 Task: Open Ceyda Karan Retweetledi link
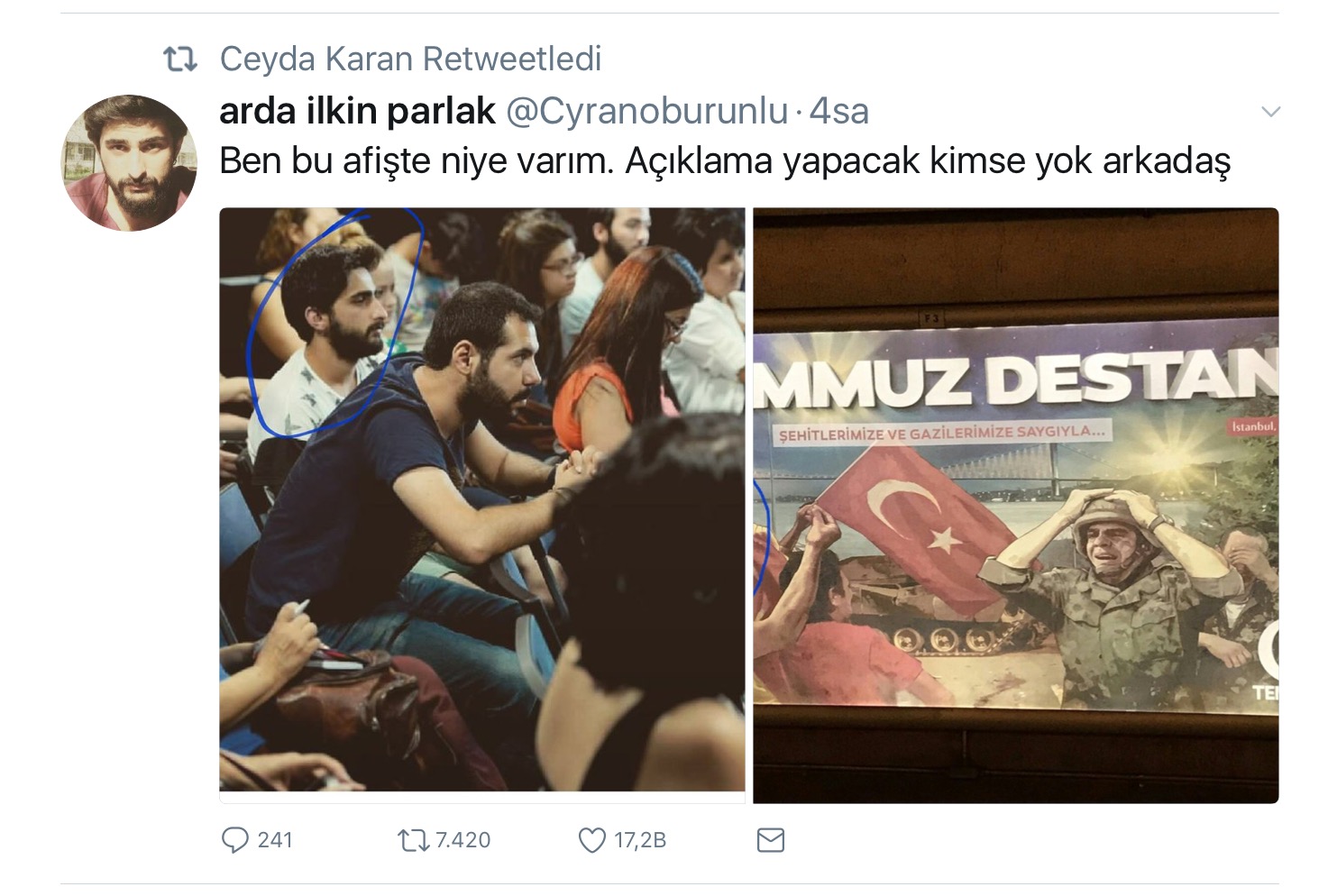point(410,59)
